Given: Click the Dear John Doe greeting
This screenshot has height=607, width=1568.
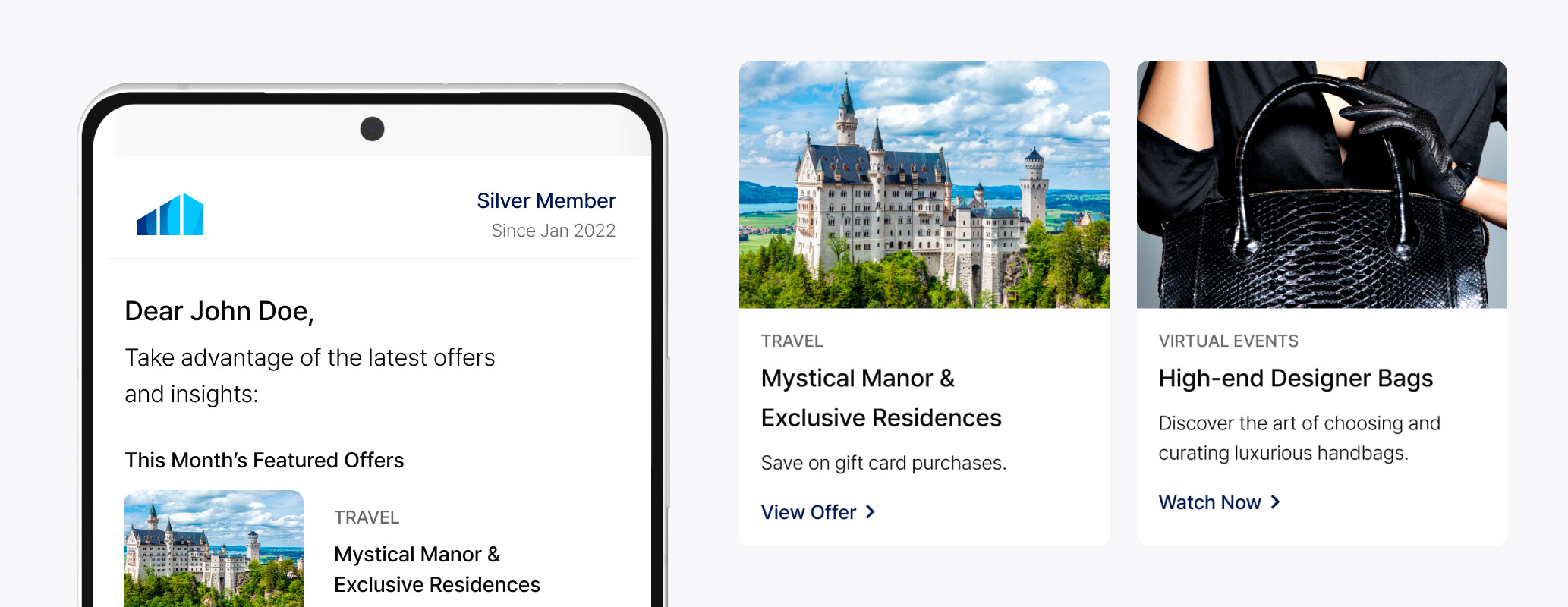Looking at the screenshot, I should click(219, 311).
